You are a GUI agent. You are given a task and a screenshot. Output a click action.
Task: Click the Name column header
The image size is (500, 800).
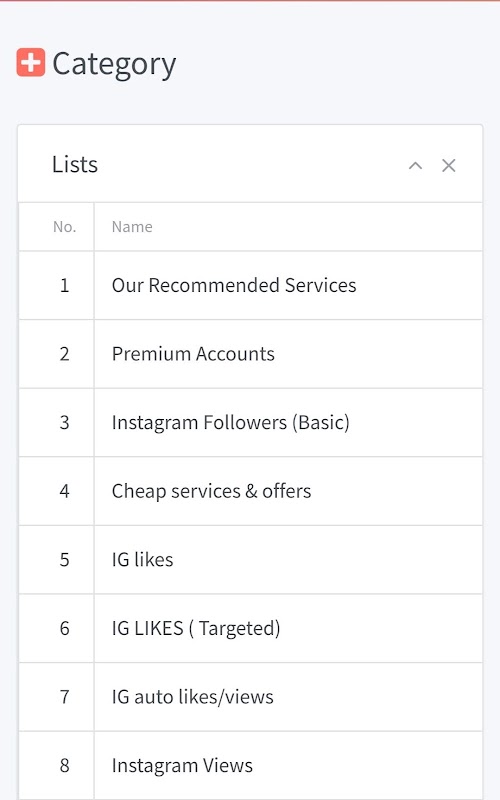[132, 227]
